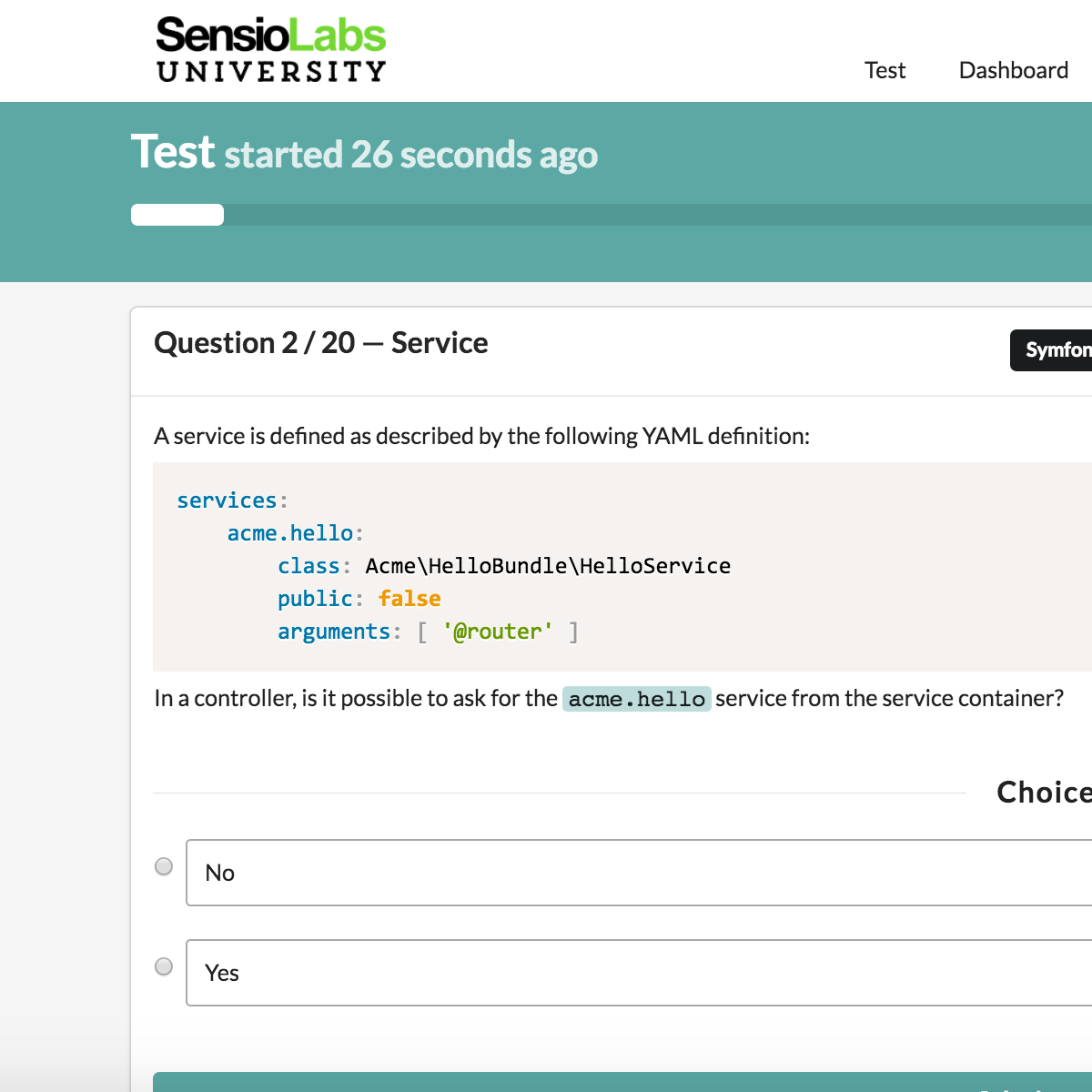The height and width of the screenshot is (1092, 1092).
Task: Click the orange false value in the YAML
Action: (409, 598)
